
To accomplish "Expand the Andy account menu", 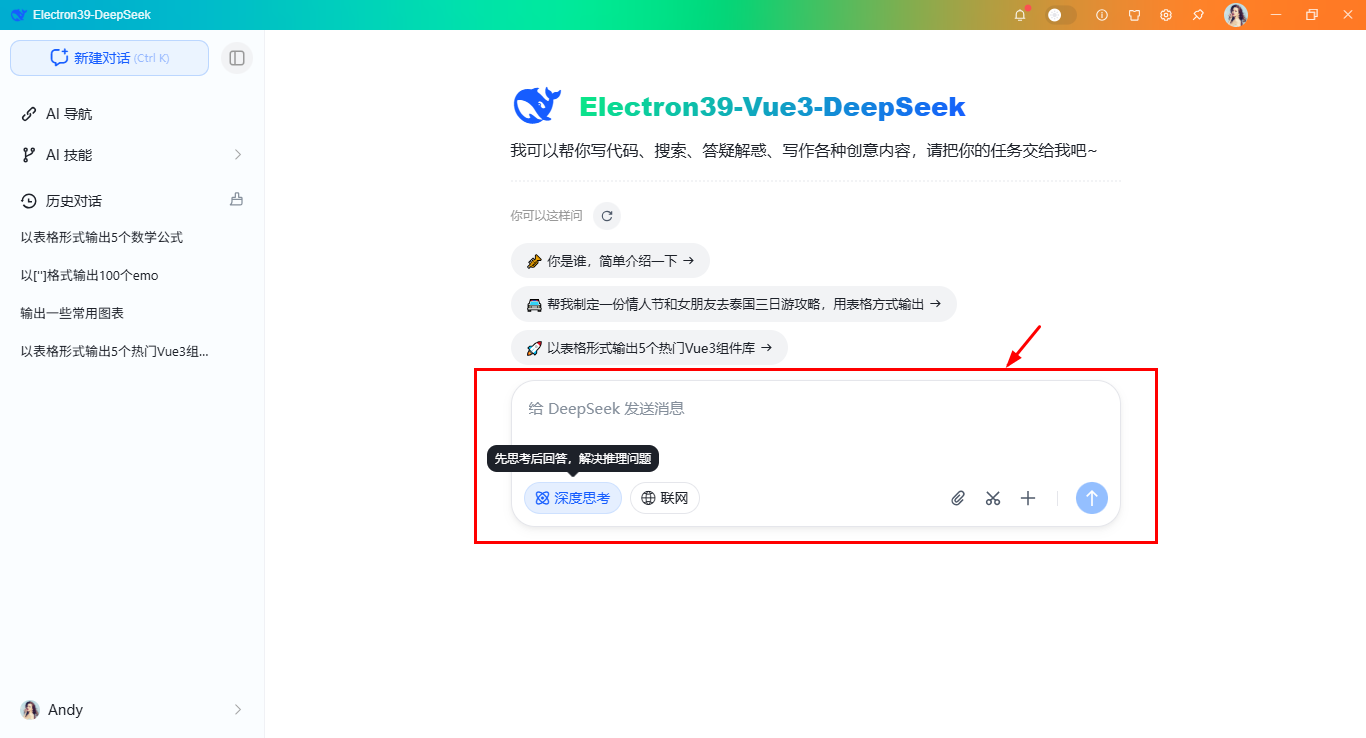I will click(x=130, y=709).
